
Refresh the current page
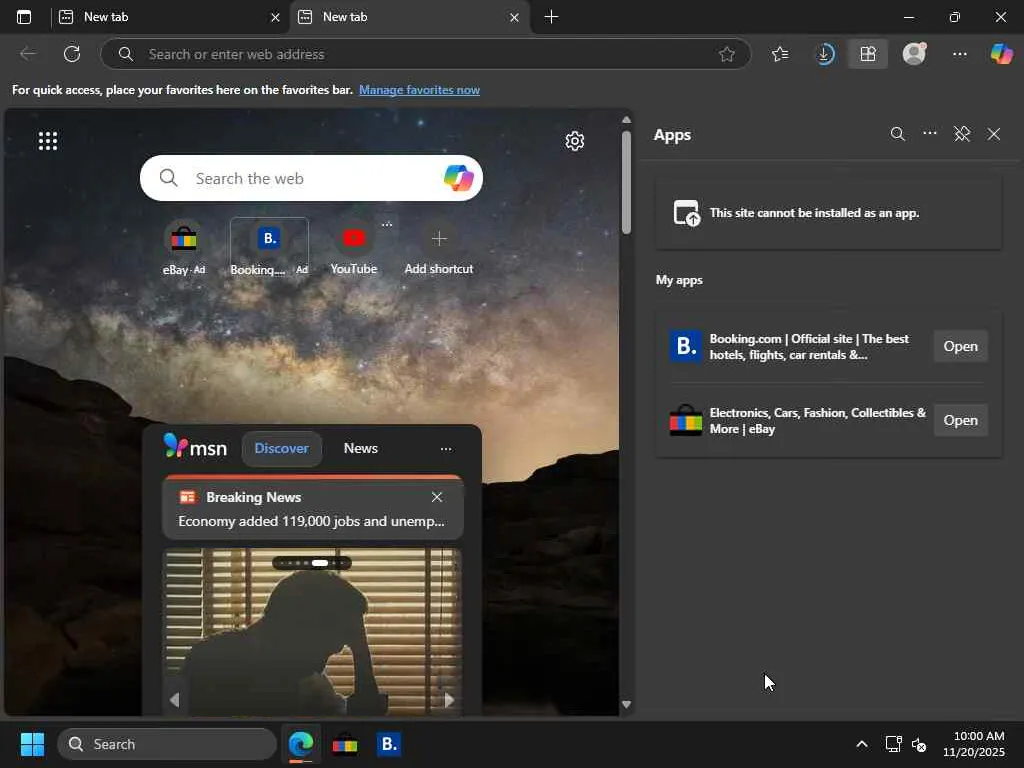coord(72,54)
